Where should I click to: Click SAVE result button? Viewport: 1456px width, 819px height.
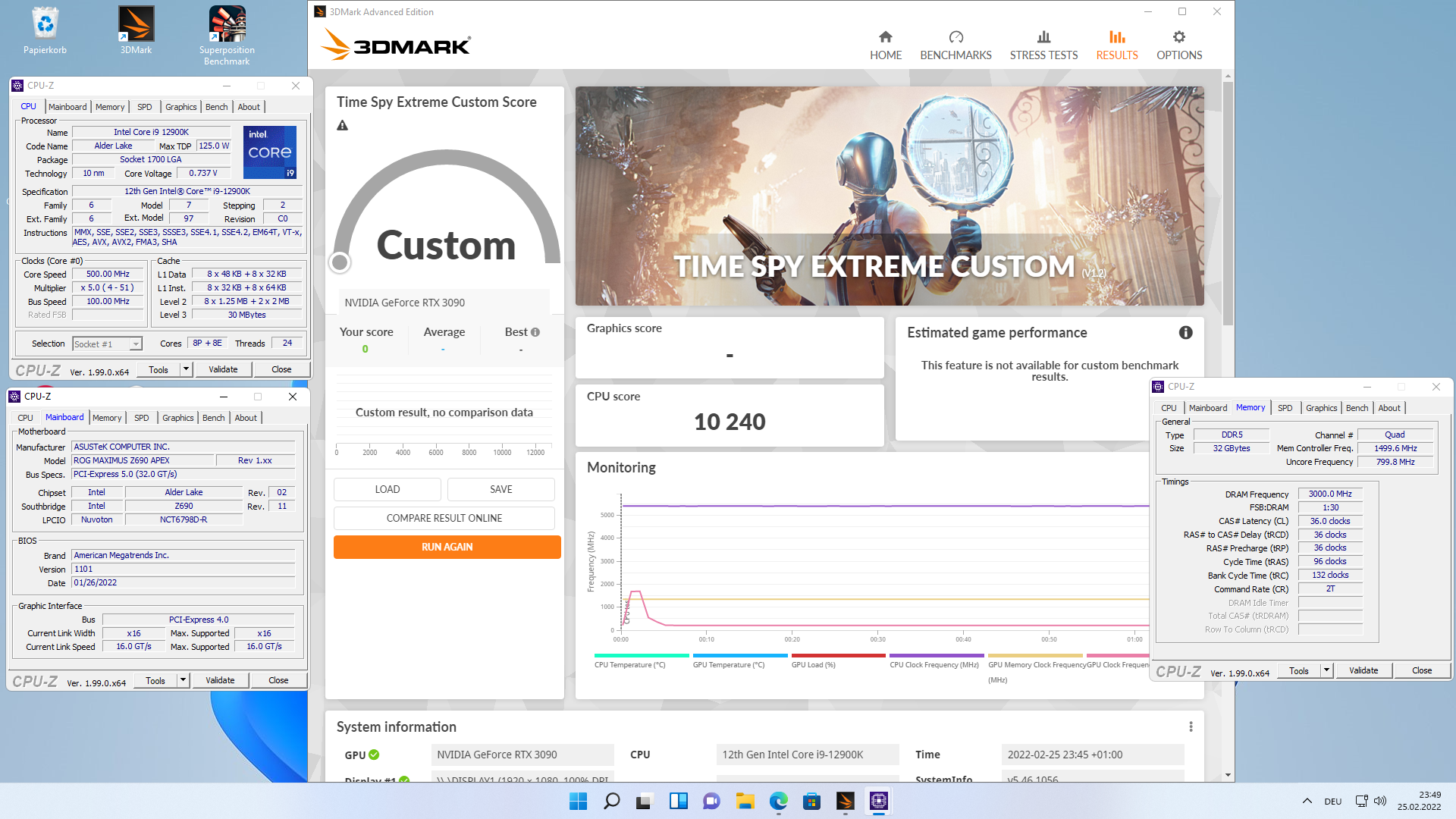501,489
